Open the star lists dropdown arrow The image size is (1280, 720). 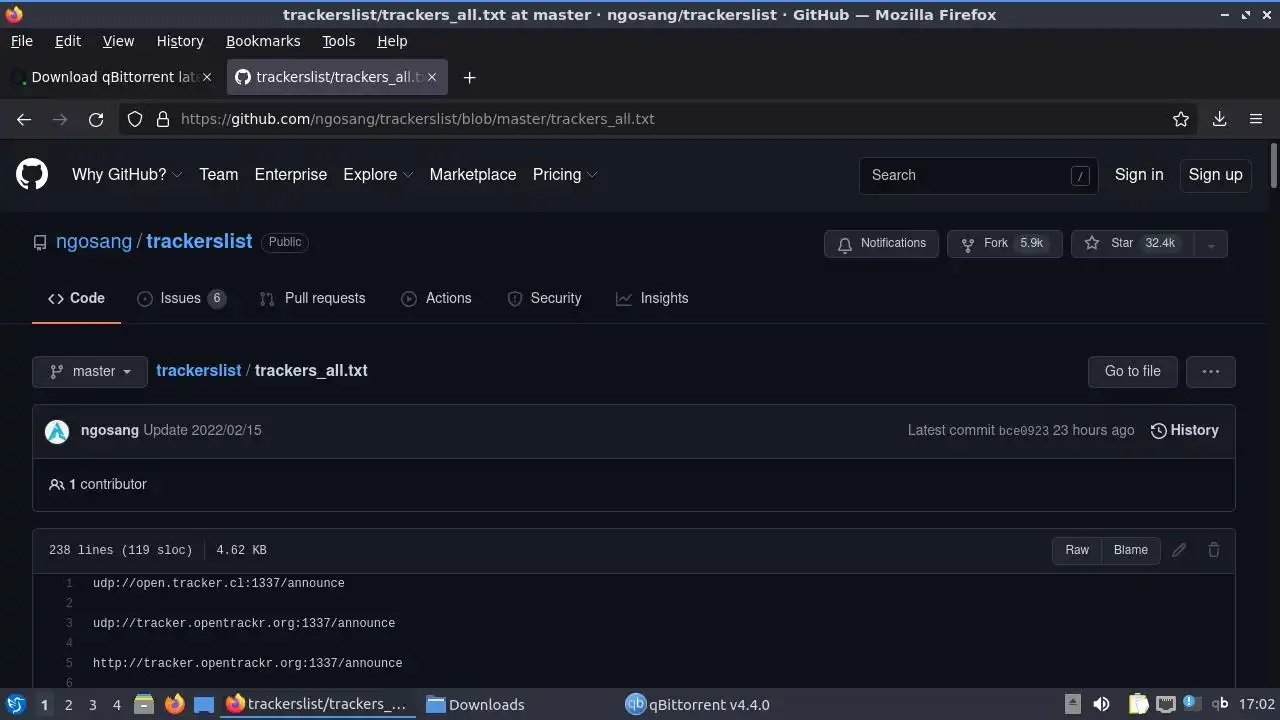(1211, 244)
